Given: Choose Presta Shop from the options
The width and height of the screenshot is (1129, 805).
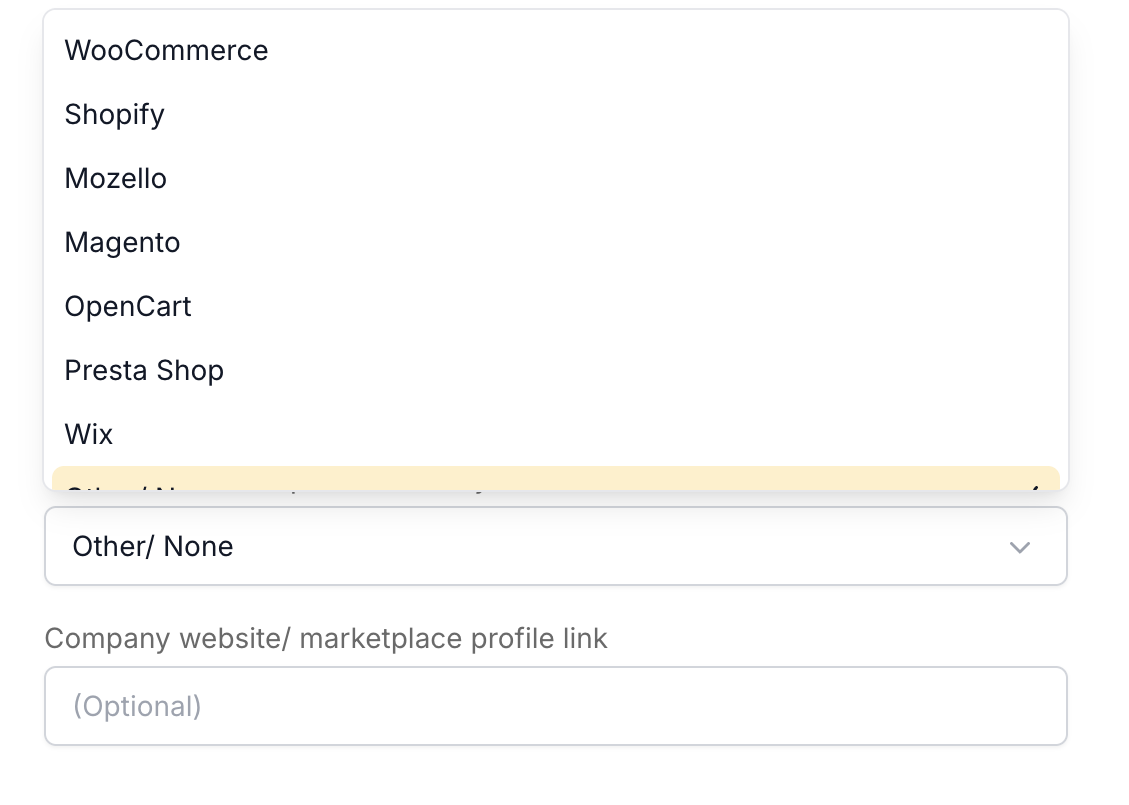Looking at the screenshot, I should [x=144, y=370].
